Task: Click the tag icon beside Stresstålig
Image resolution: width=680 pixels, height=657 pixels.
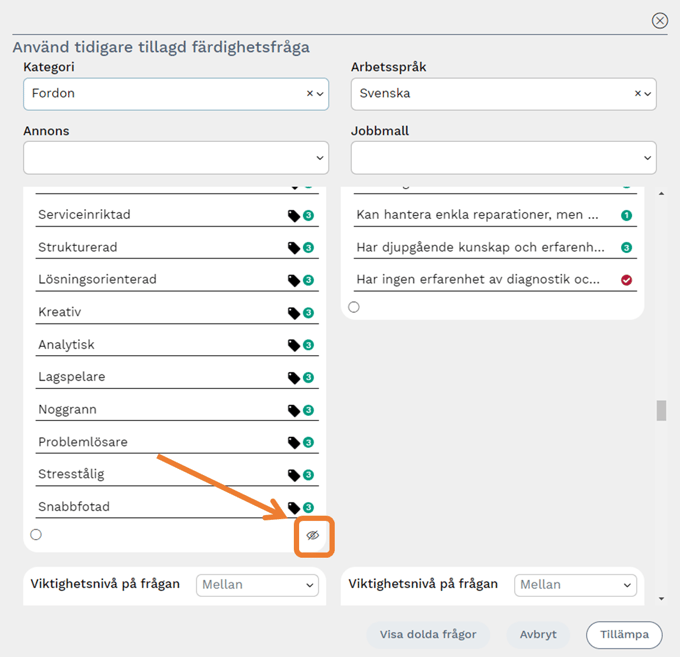Action: tap(294, 475)
